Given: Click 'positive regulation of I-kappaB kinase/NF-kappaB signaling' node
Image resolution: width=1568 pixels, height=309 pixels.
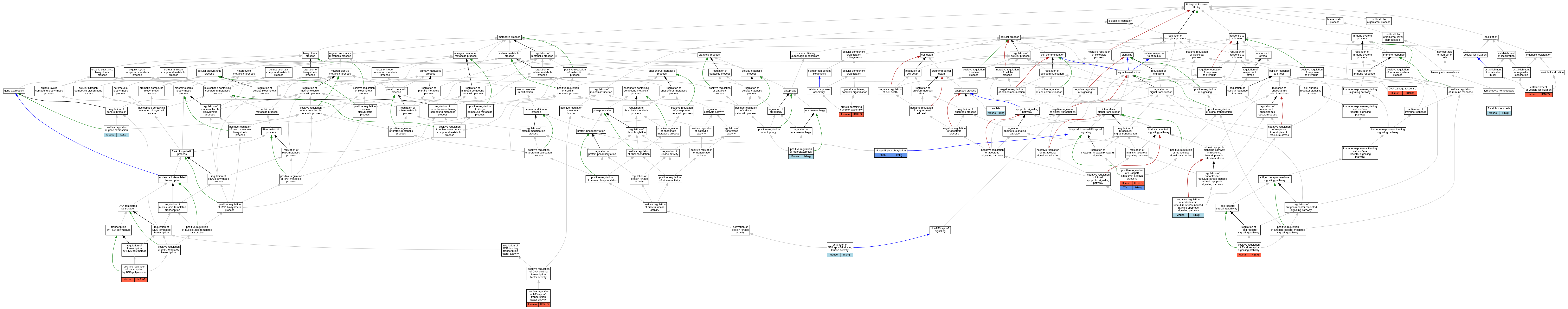Looking at the screenshot, I should click(1132, 179).
